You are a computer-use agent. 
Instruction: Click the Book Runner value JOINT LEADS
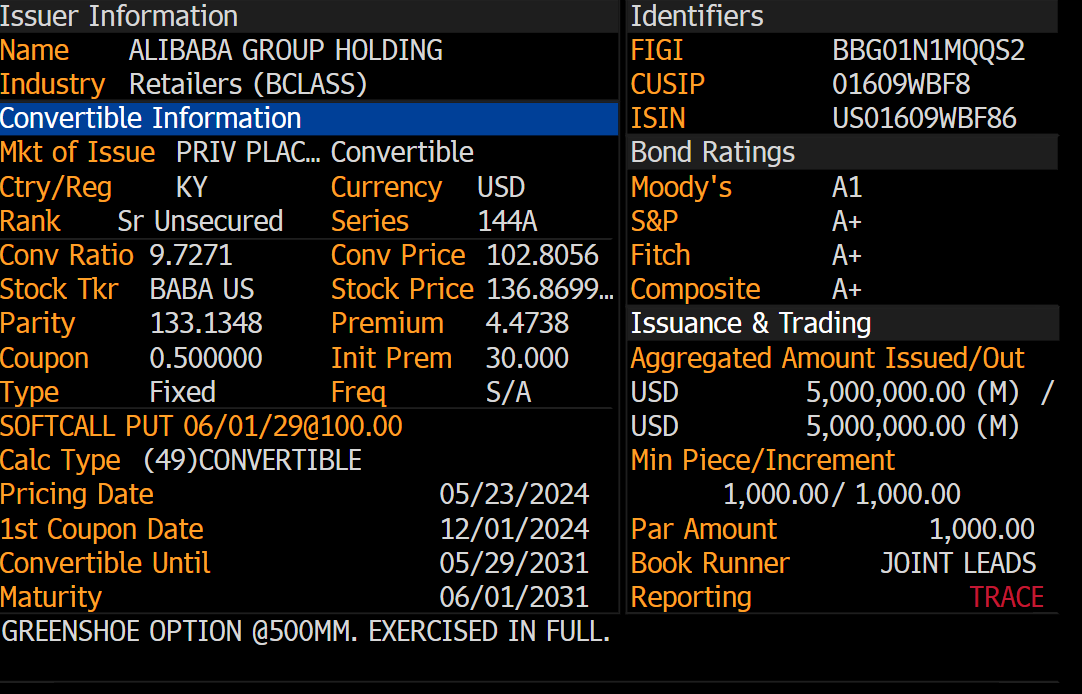958,563
